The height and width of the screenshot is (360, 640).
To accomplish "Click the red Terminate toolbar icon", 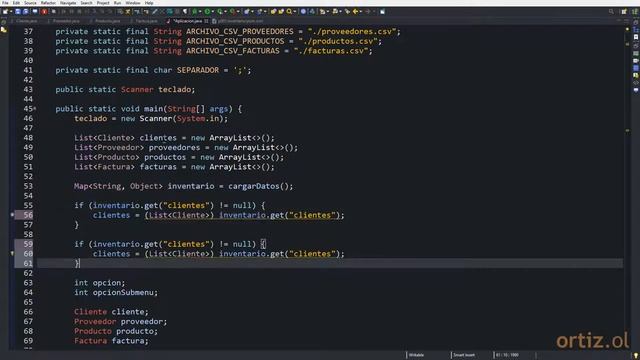I will point(44,11).
